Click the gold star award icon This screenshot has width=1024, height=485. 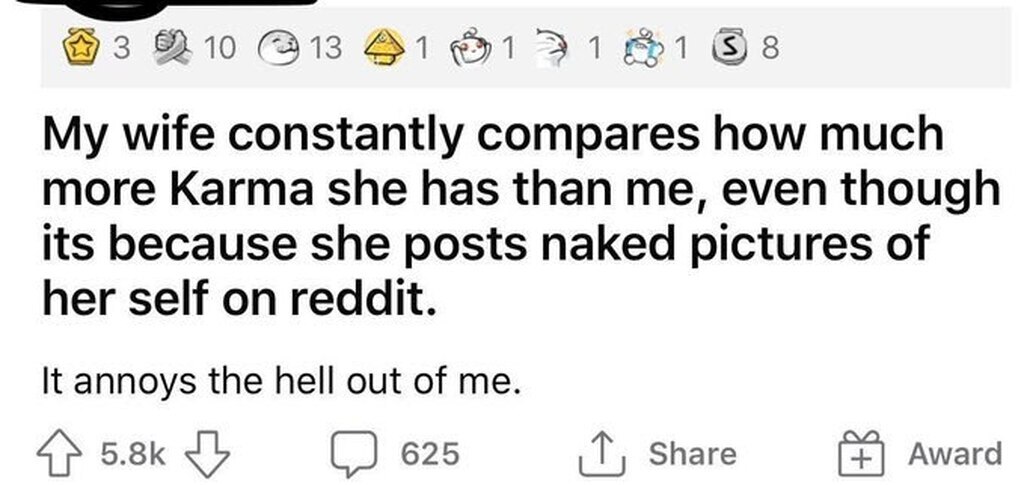pos(80,45)
